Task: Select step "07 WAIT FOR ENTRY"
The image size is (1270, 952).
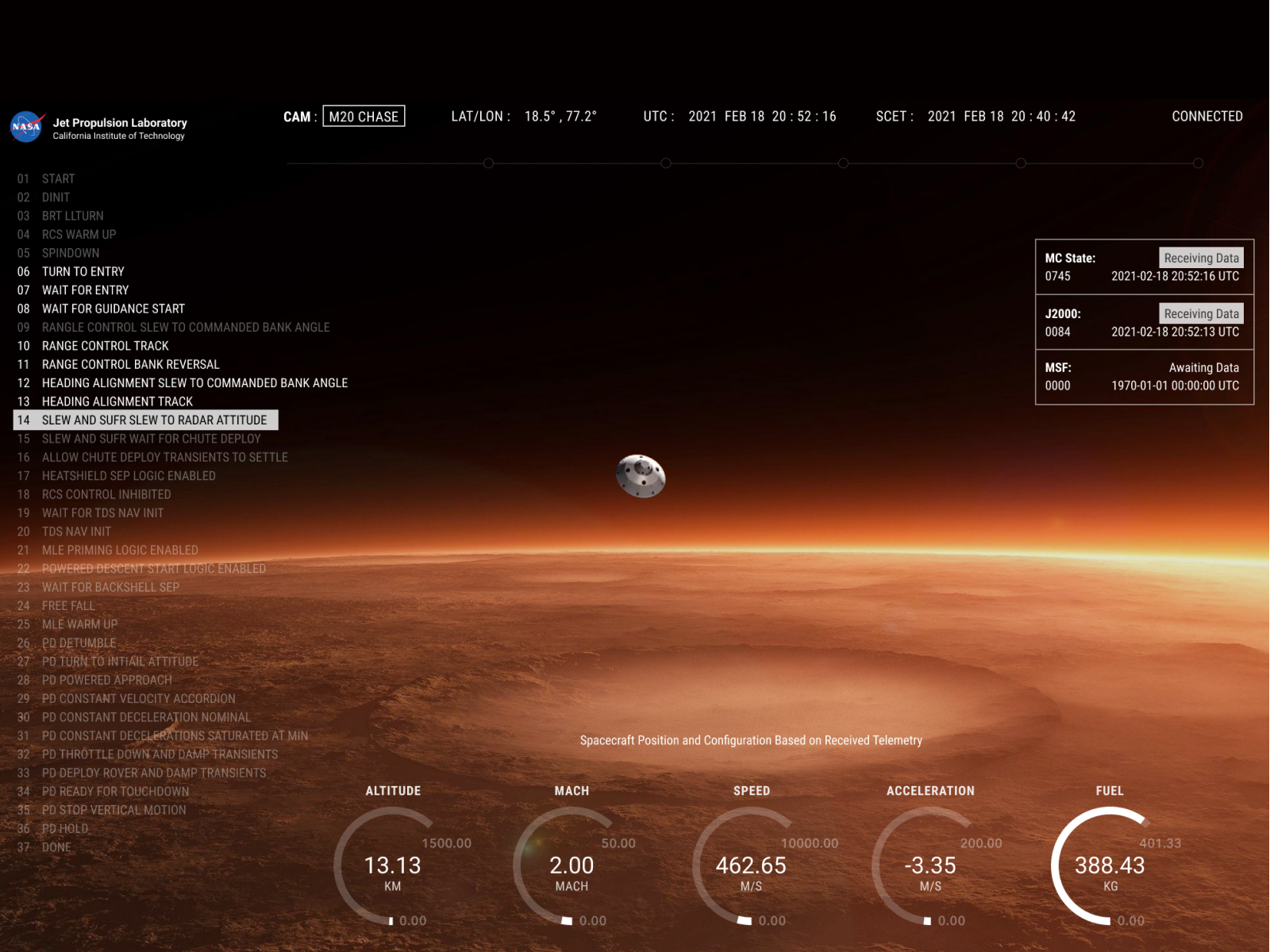Action: point(73,290)
